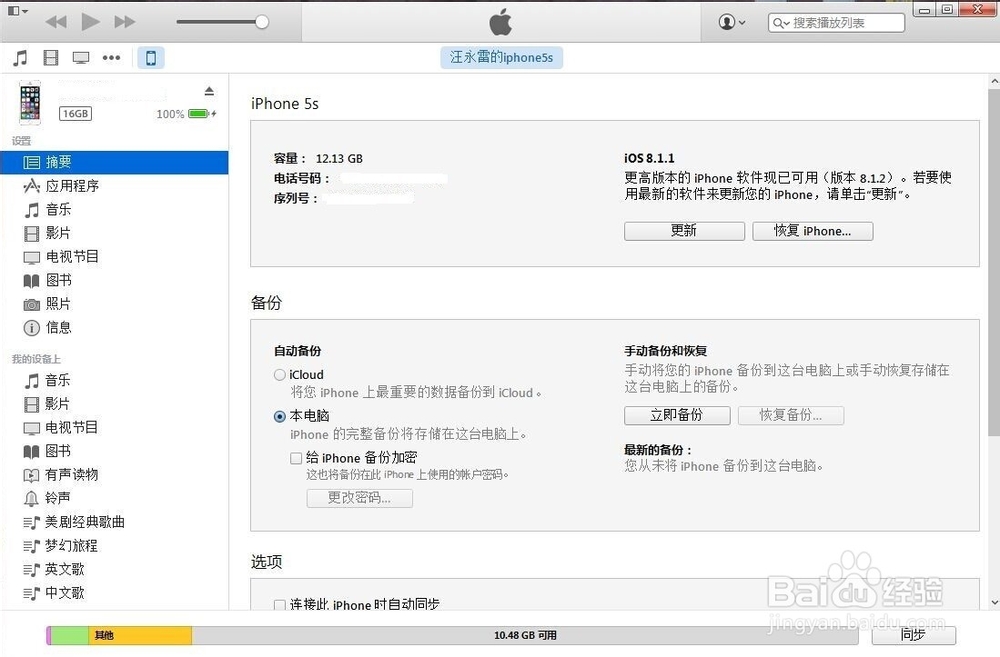Screen dimensions: 1000x657
Task: Enable 连接此 iPhone 时自动同步 checkbox
Action: pyautogui.click(x=279, y=605)
